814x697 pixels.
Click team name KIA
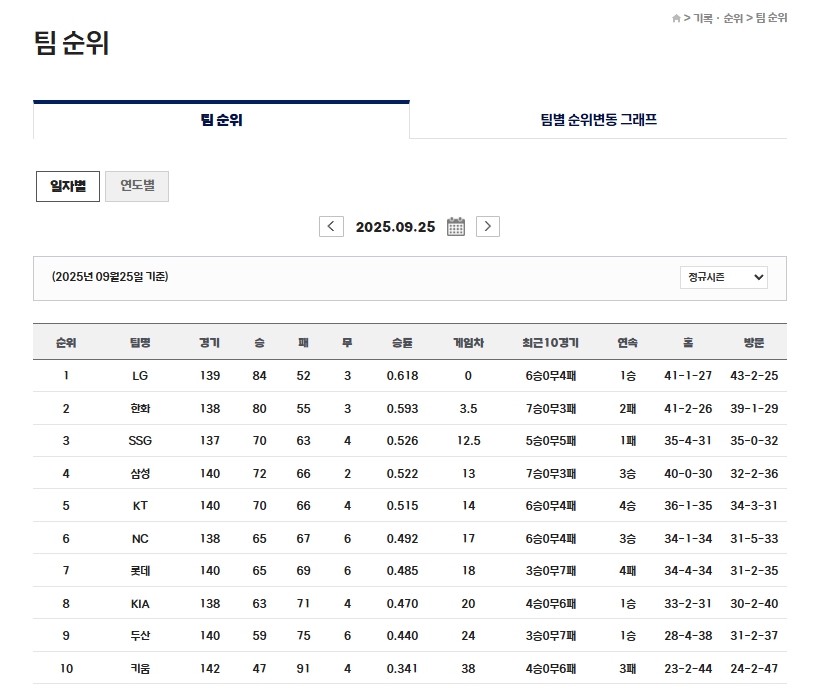click(140, 604)
